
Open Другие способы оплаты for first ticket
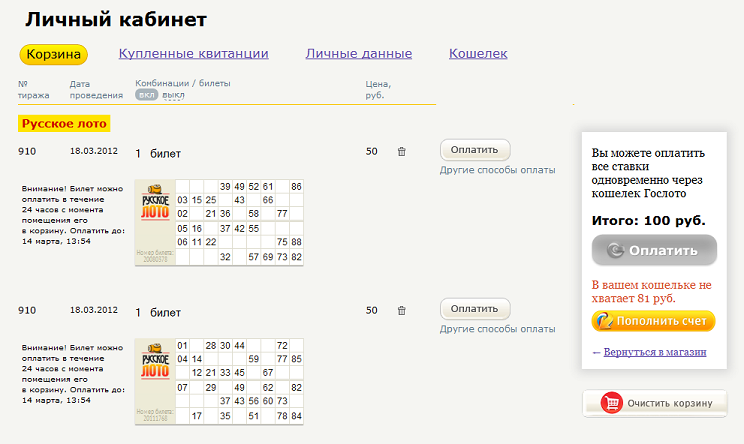tap(497, 170)
